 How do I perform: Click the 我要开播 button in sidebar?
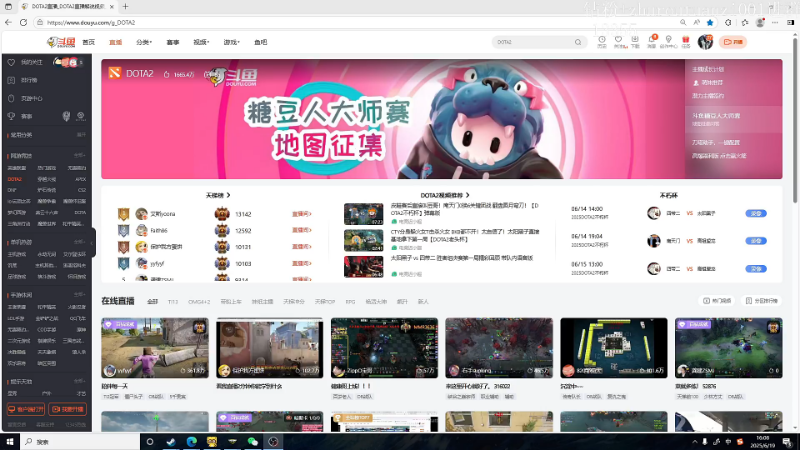click(x=67, y=409)
